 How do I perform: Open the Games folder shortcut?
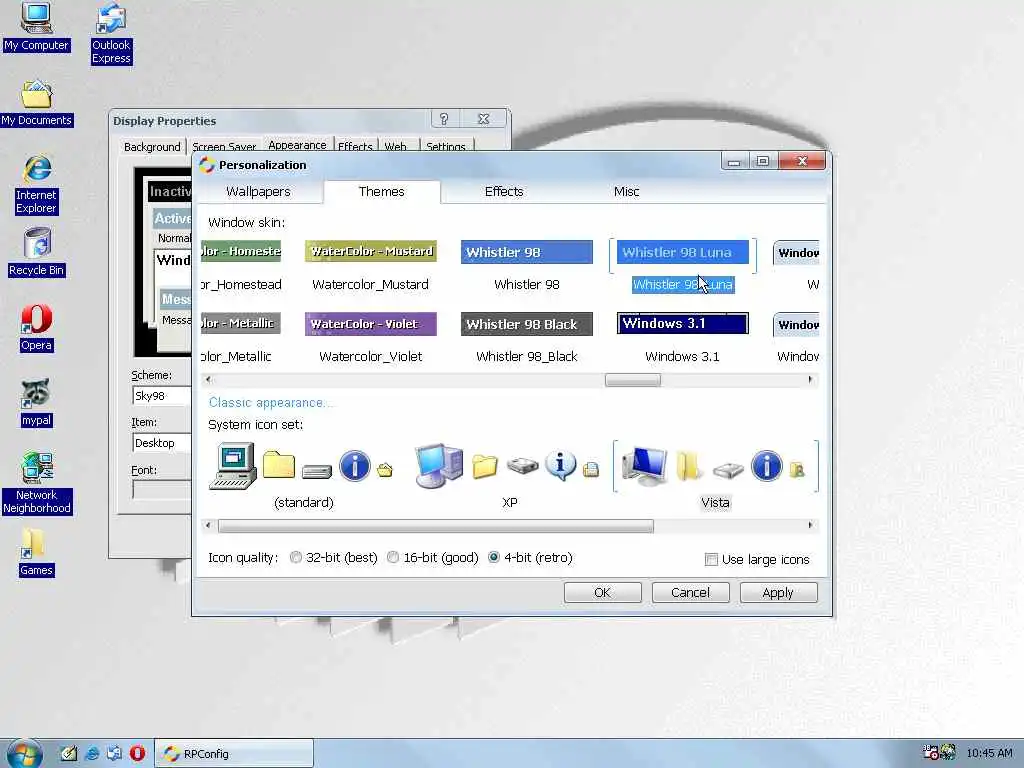(x=36, y=552)
